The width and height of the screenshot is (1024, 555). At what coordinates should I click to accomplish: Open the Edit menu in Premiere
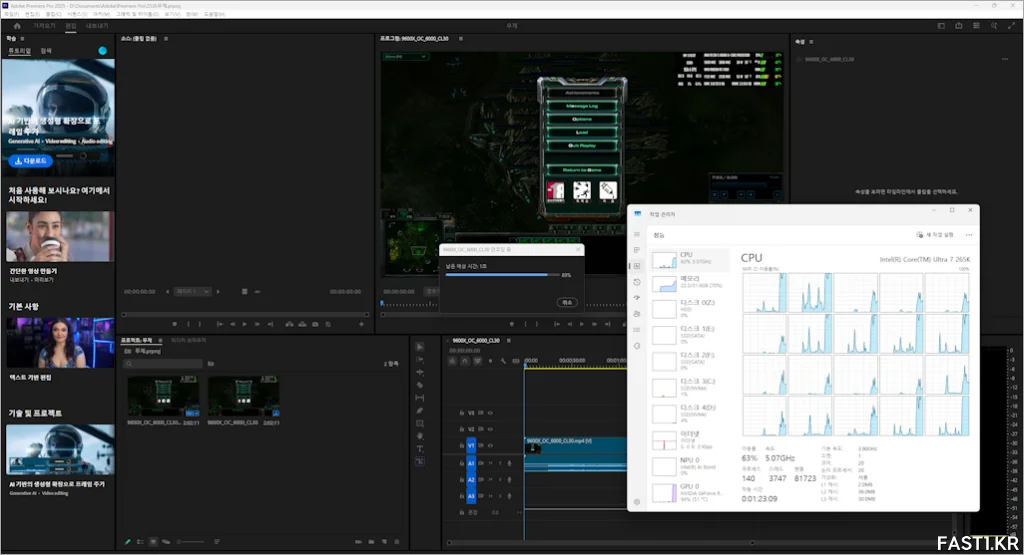32,14
